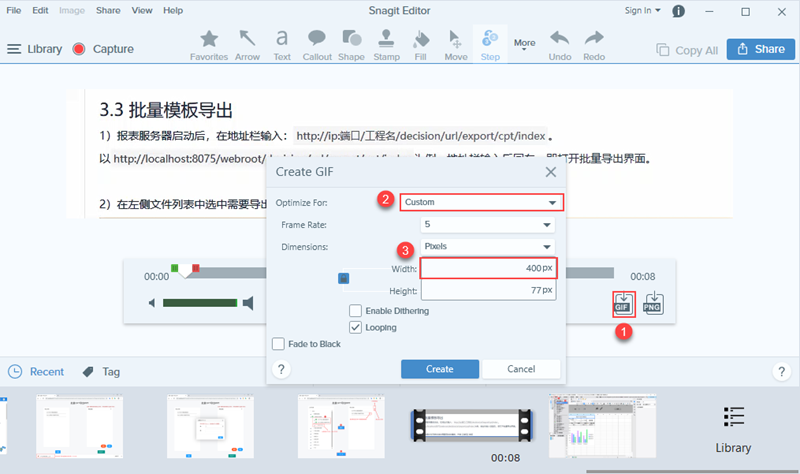
Task: Click the Redo arrow
Action: pos(594,45)
